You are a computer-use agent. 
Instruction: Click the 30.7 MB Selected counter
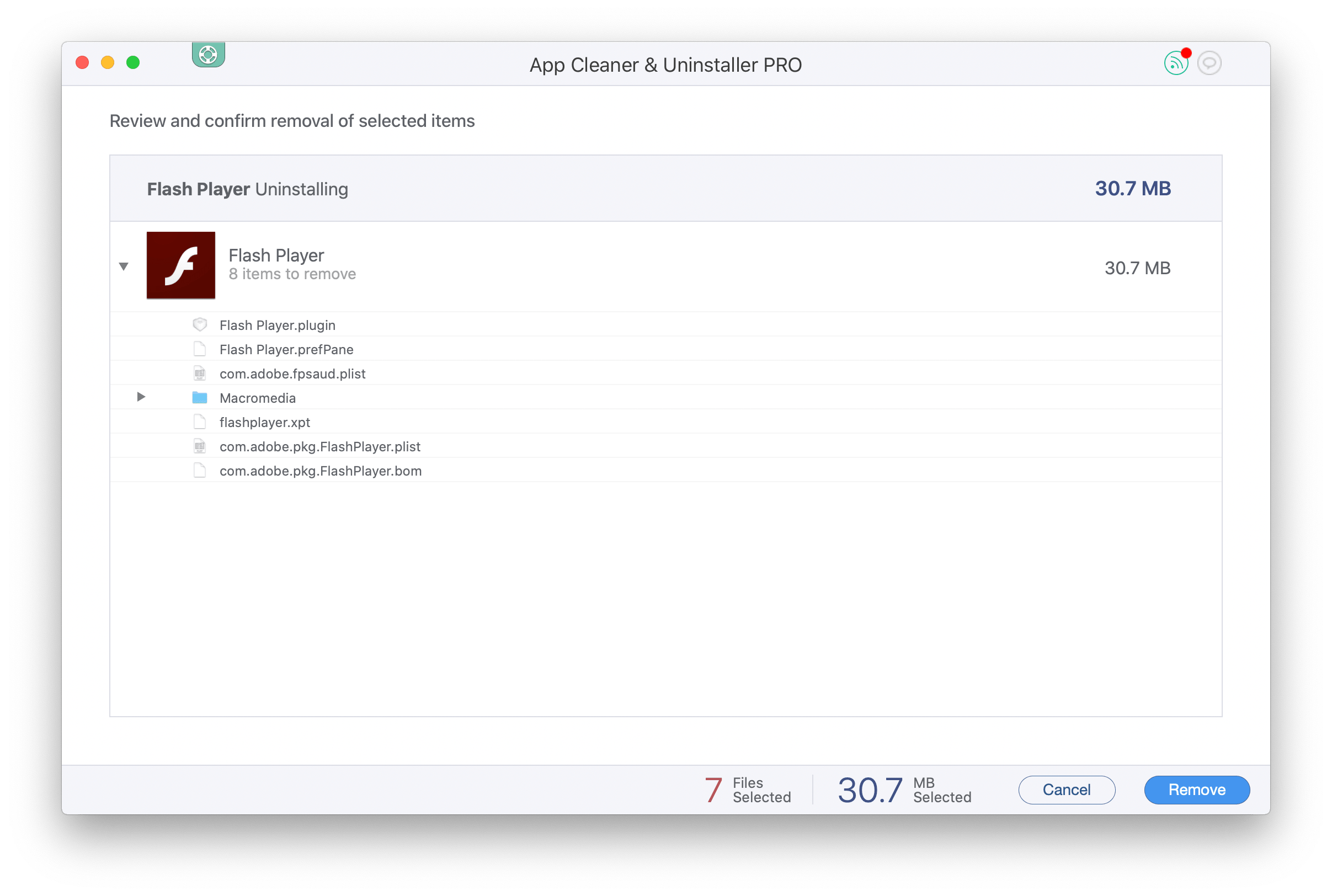click(x=904, y=790)
